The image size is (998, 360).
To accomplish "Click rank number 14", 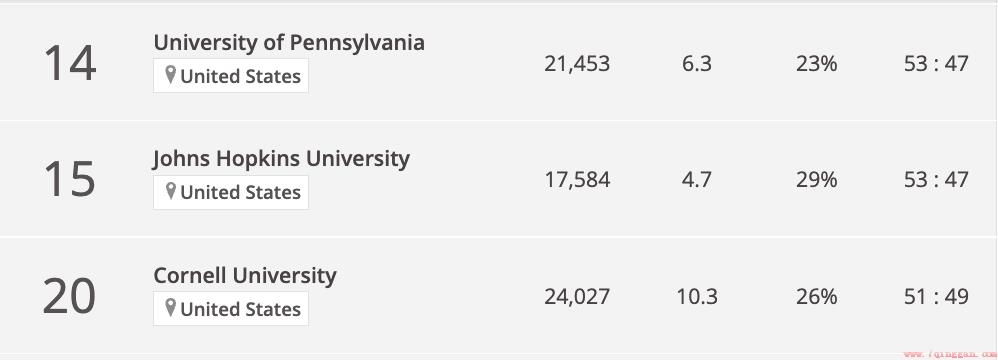I will pos(70,63).
